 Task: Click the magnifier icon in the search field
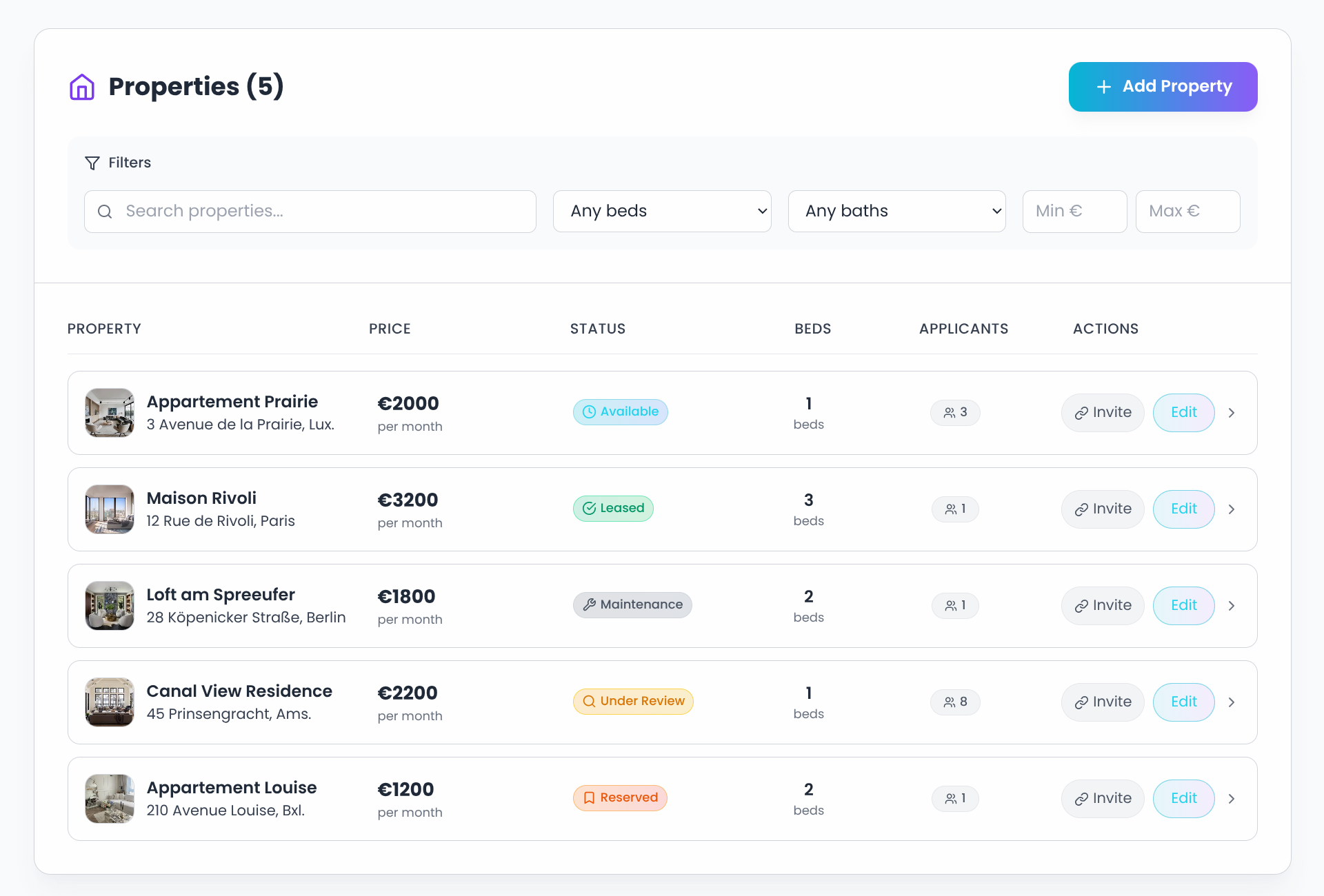click(x=105, y=212)
